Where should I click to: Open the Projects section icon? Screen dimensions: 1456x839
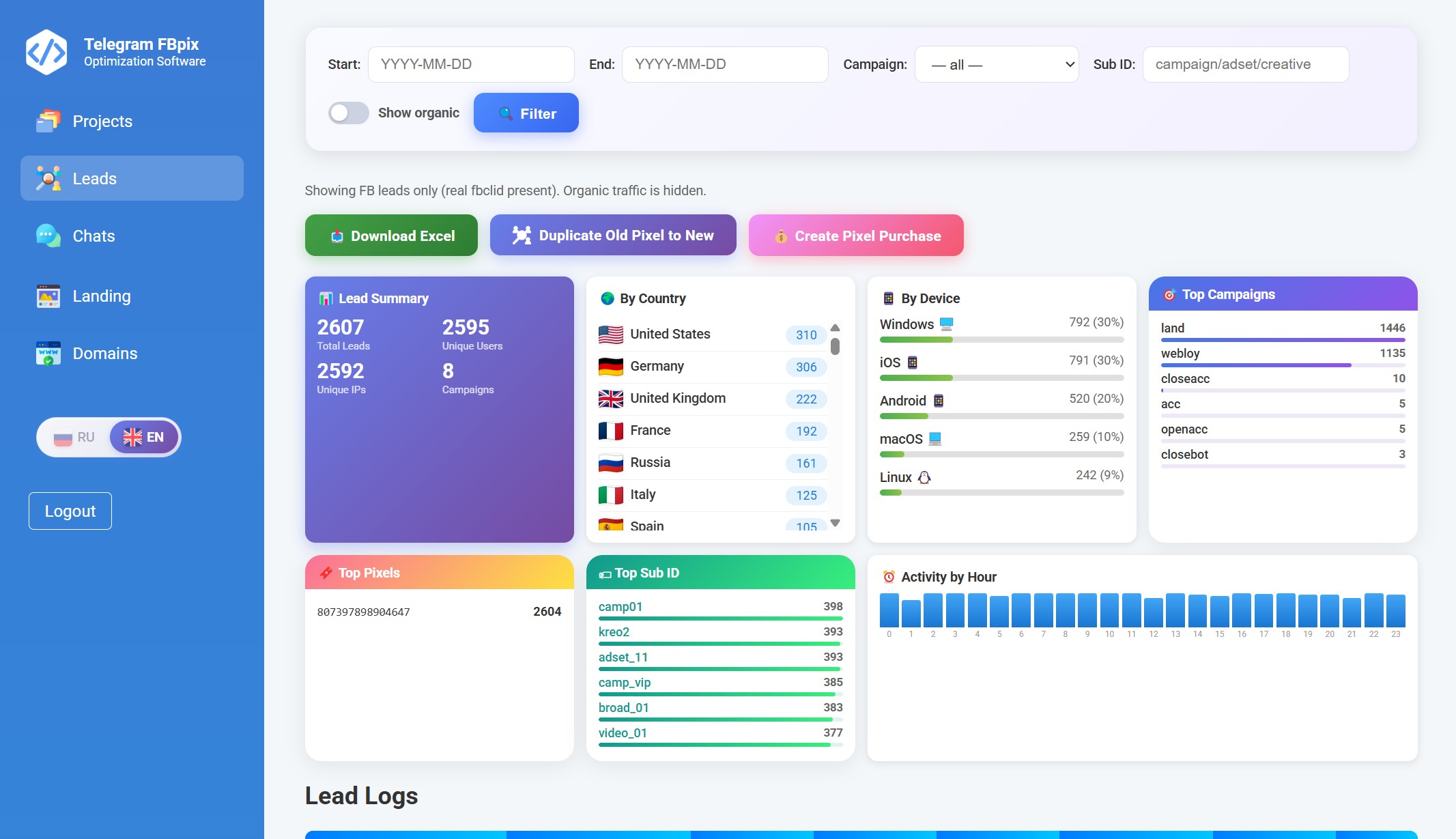48,121
